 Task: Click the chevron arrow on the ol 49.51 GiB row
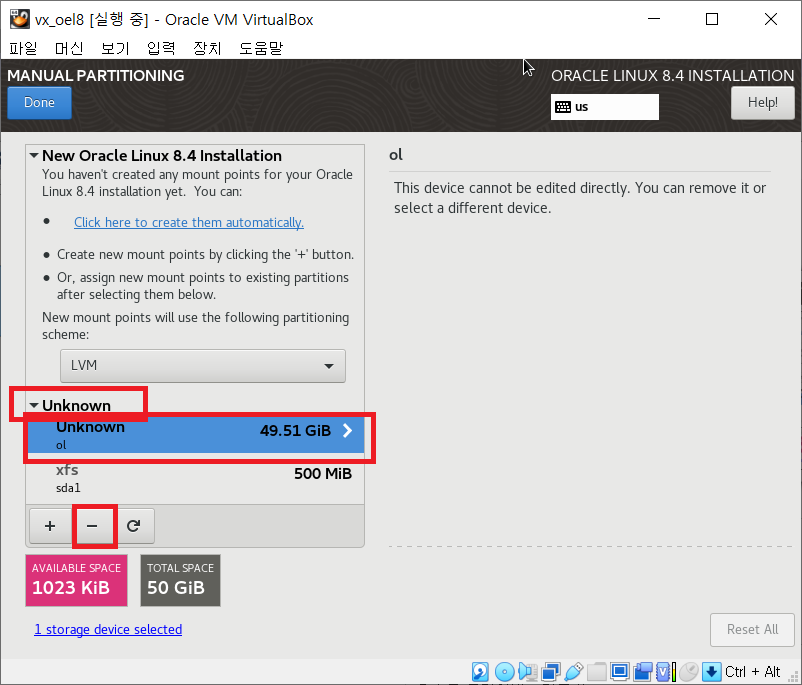point(348,430)
